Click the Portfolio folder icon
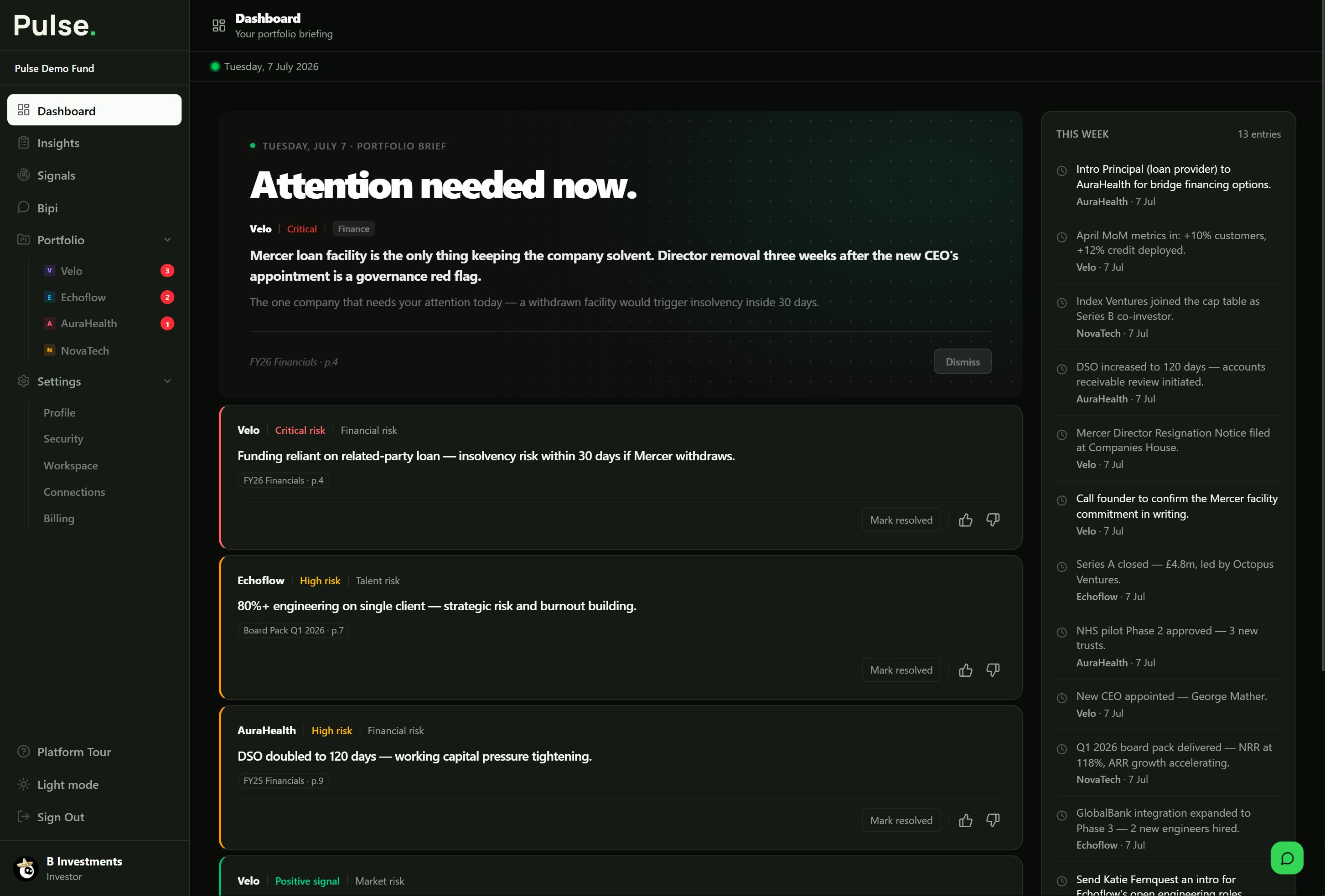1325x896 pixels. [23, 239]
